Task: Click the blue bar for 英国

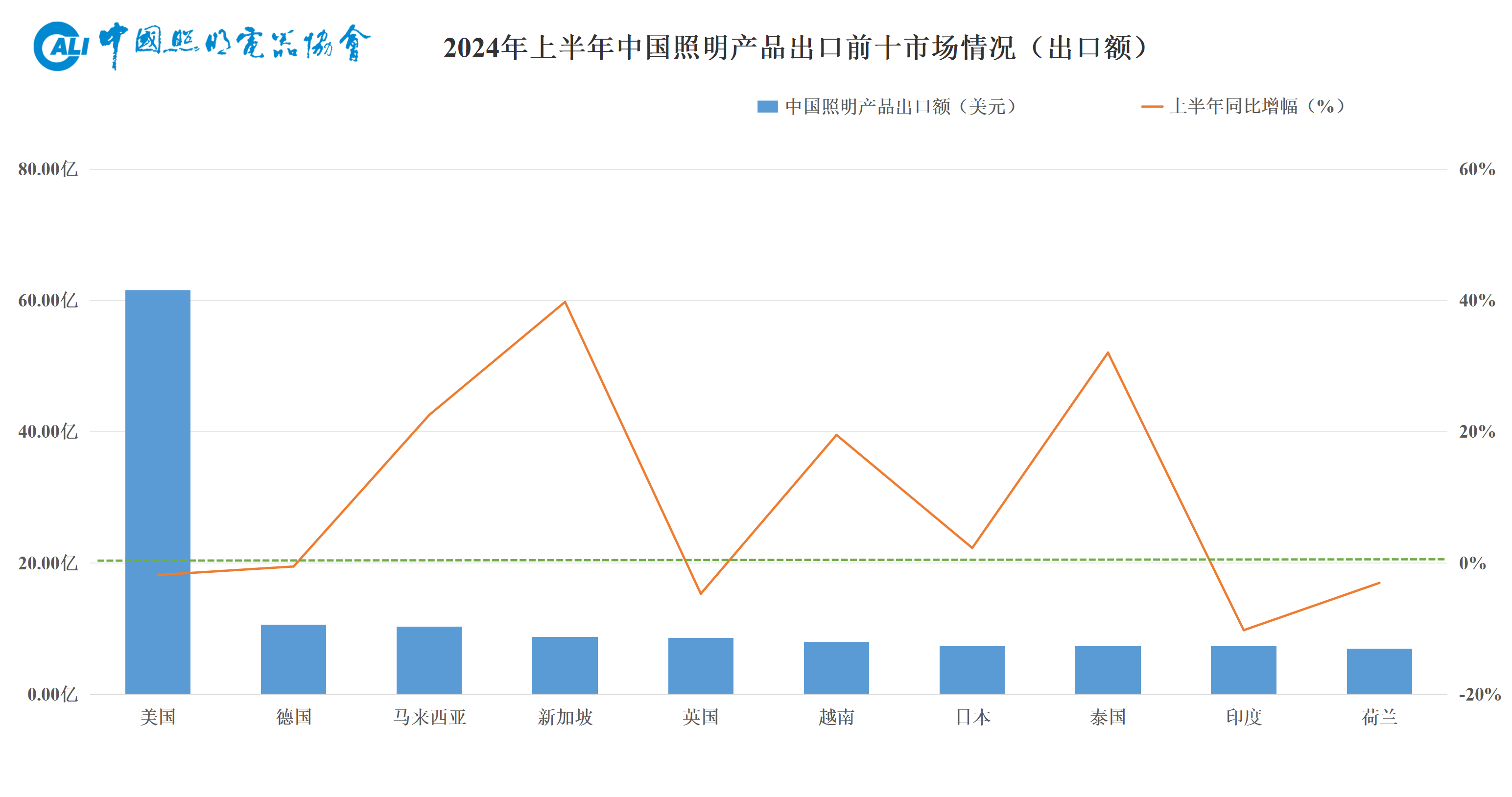Action: [x=701, y=665]
